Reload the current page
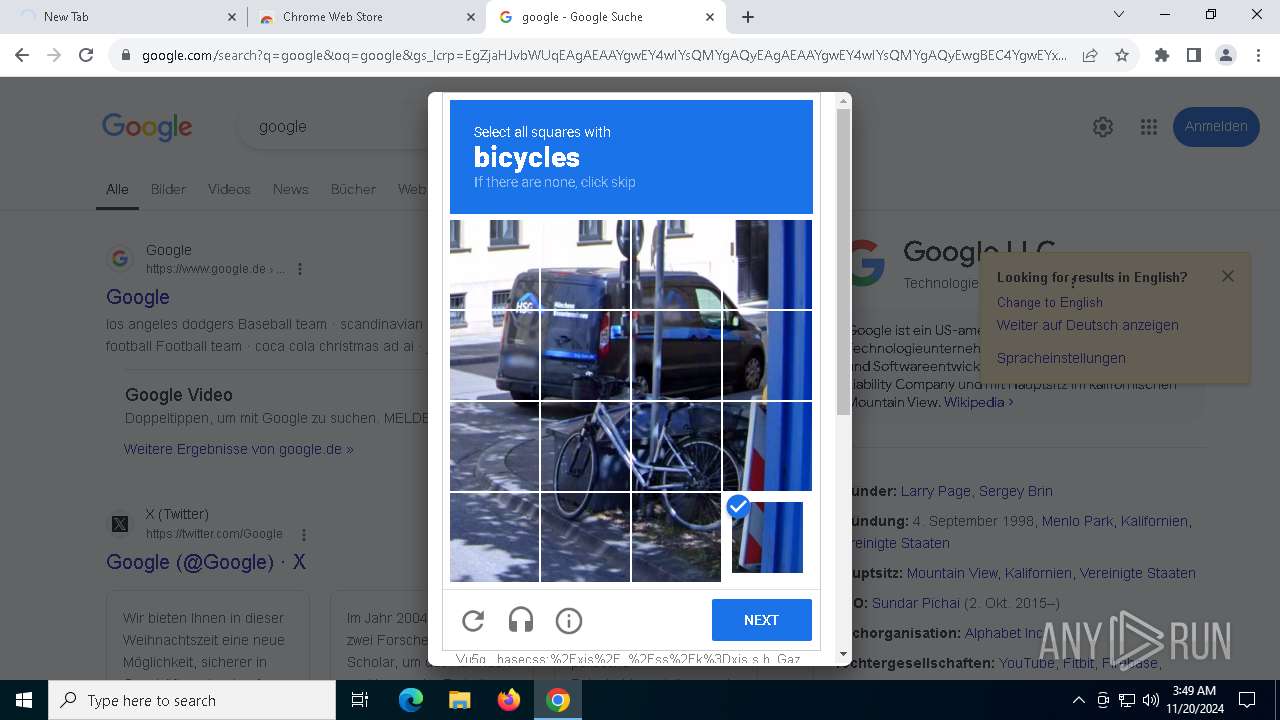This screenshot has height=720, width=1280. (x=86, y=56)
